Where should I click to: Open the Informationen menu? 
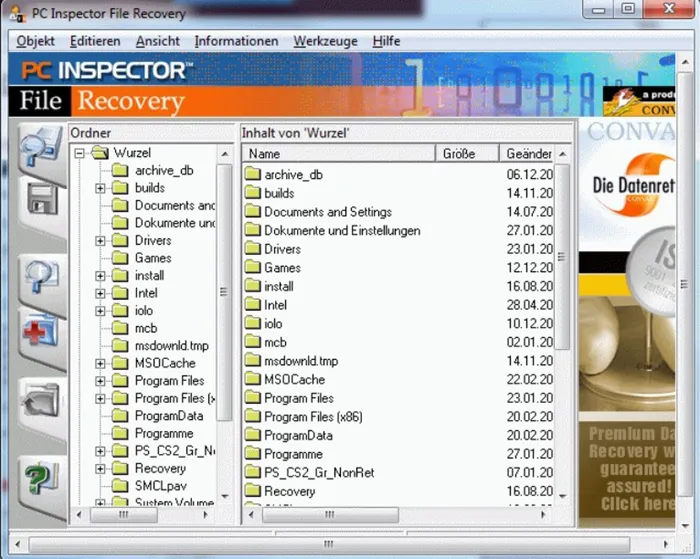click(x=236, y=41)
